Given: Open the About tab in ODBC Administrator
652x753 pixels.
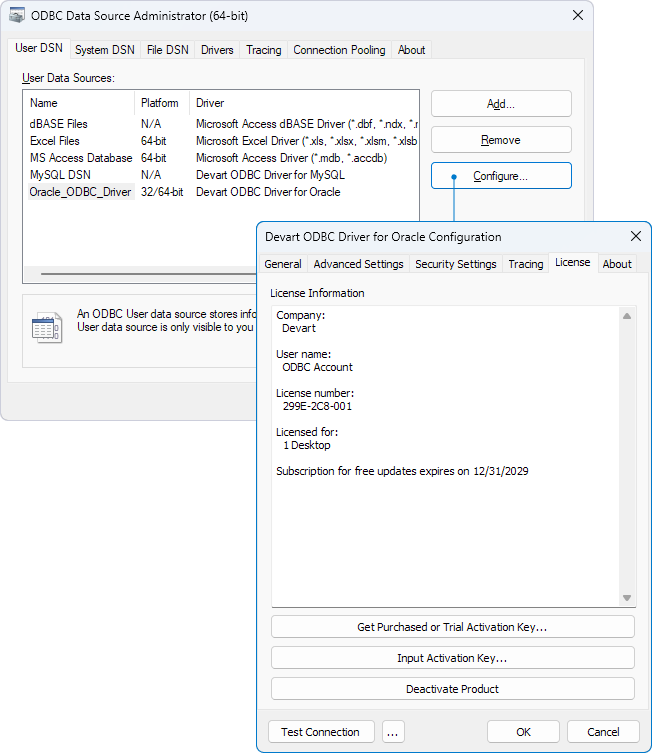Looking at the screenshot, I should [411, 50].
